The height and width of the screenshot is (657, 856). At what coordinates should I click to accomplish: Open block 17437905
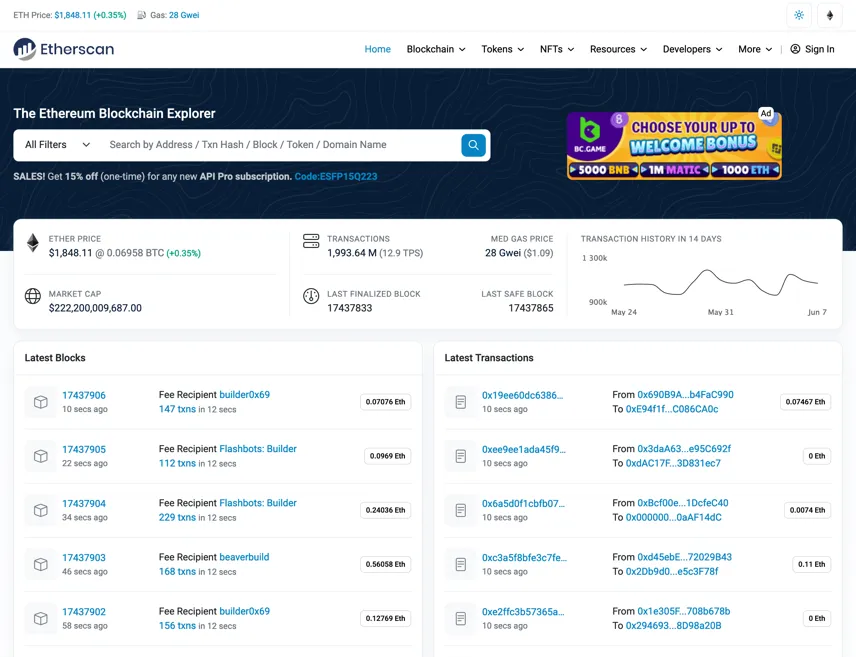pos(84,449)
